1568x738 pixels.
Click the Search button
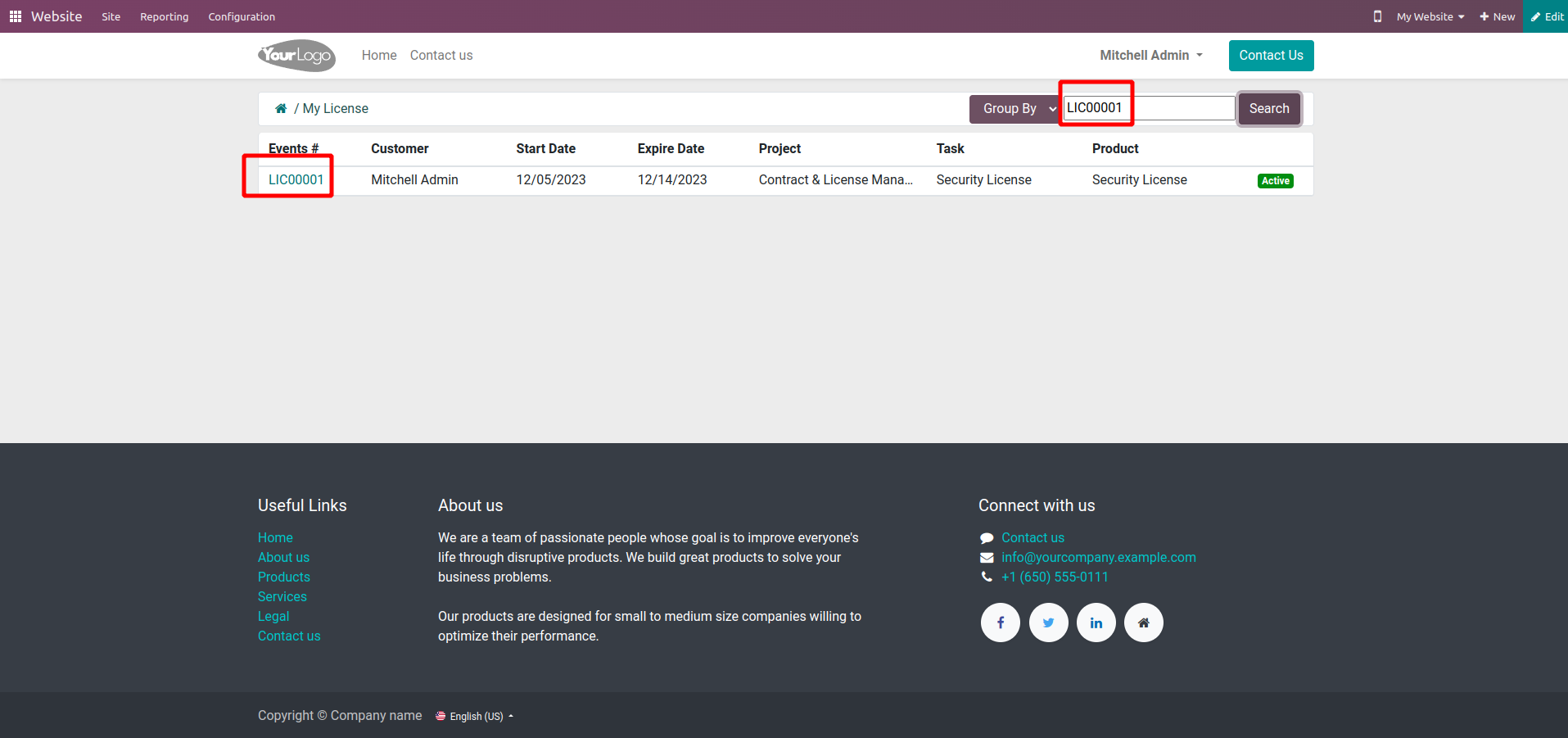click(1269, 108)
